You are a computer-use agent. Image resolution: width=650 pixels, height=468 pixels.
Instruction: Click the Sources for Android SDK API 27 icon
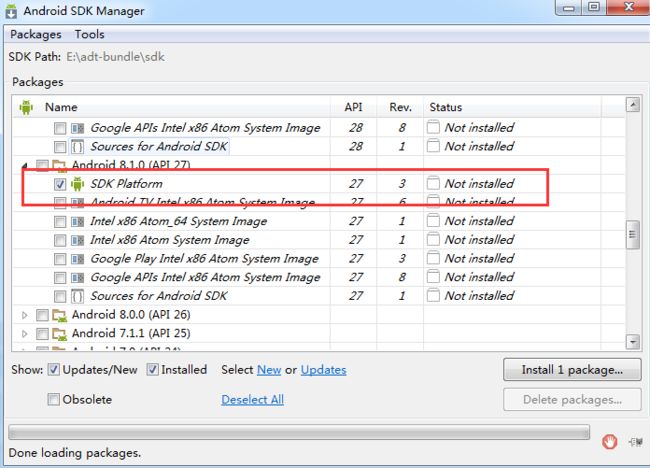pos(78,296)
